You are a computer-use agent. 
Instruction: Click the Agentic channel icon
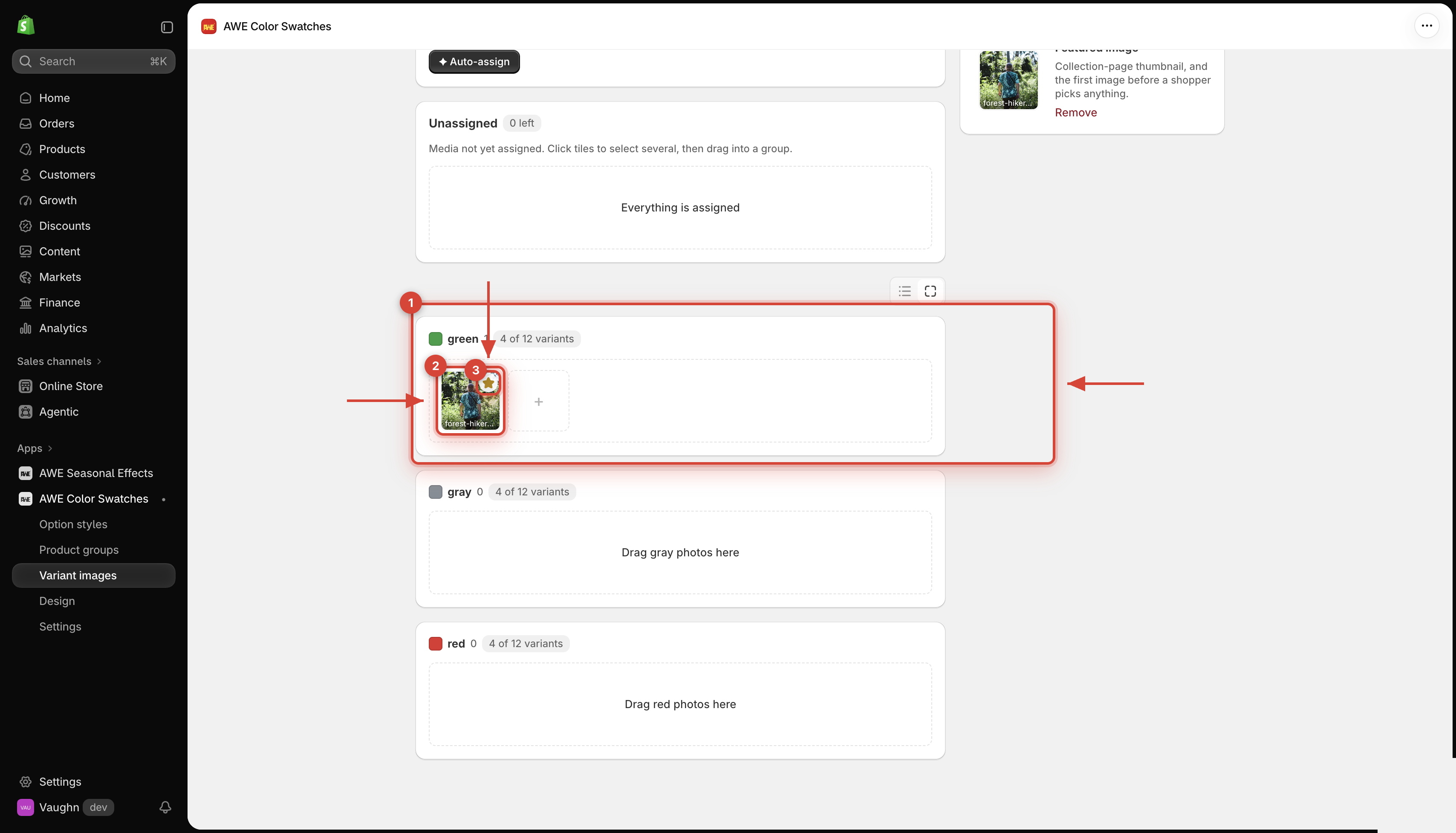point(25,412)
